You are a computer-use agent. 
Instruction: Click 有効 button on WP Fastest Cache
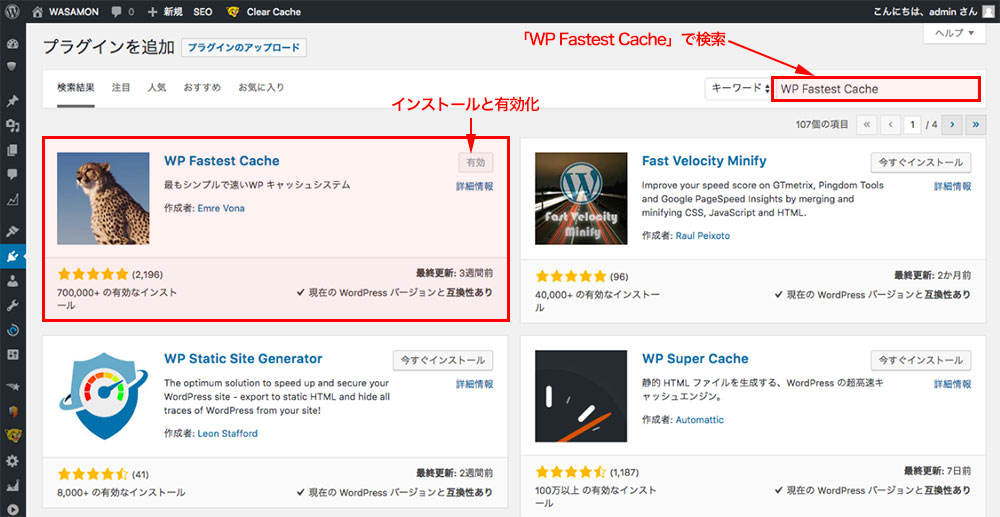476,163
